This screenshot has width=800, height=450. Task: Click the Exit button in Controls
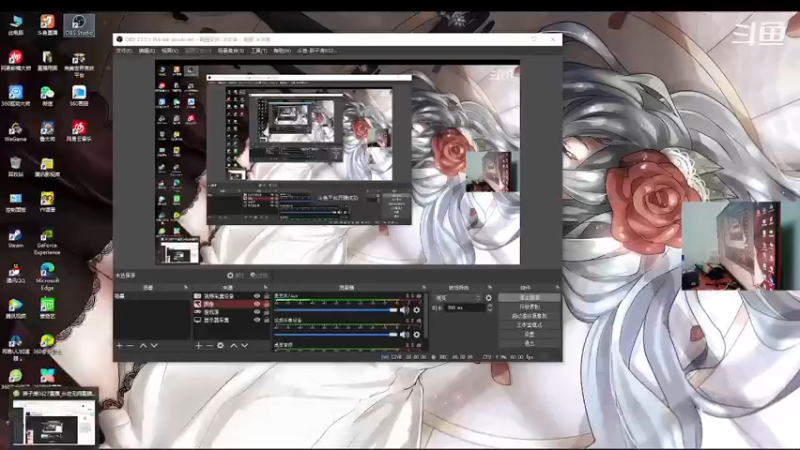pyautogui.click(x=529, y=343)
